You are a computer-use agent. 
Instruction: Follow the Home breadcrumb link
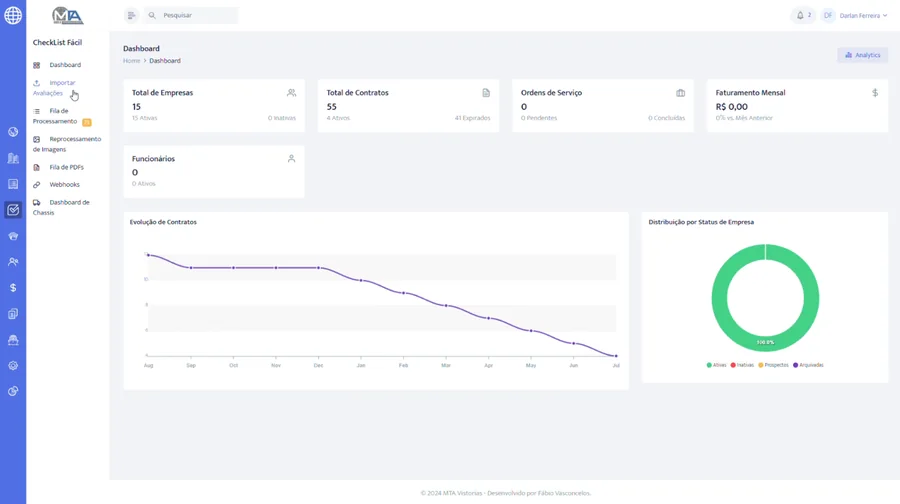coord(131,61)
